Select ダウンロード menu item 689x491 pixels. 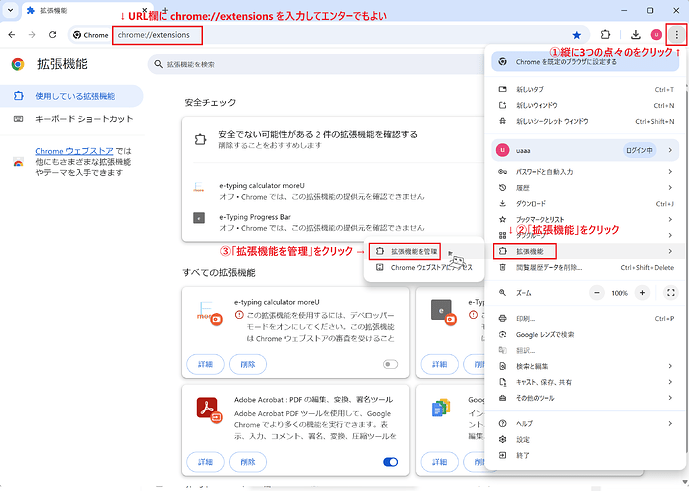pos(585,204)
